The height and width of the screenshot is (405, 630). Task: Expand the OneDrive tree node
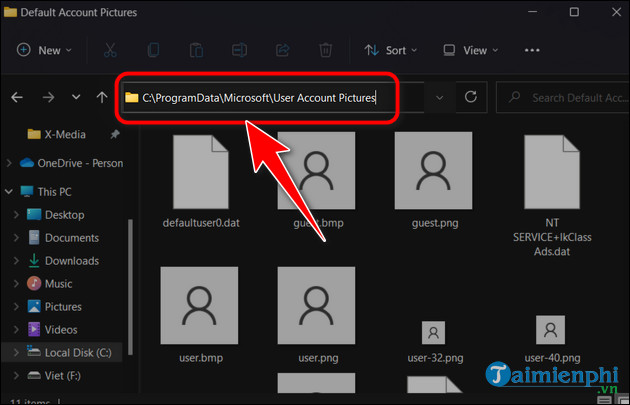[x=9, y=163]
